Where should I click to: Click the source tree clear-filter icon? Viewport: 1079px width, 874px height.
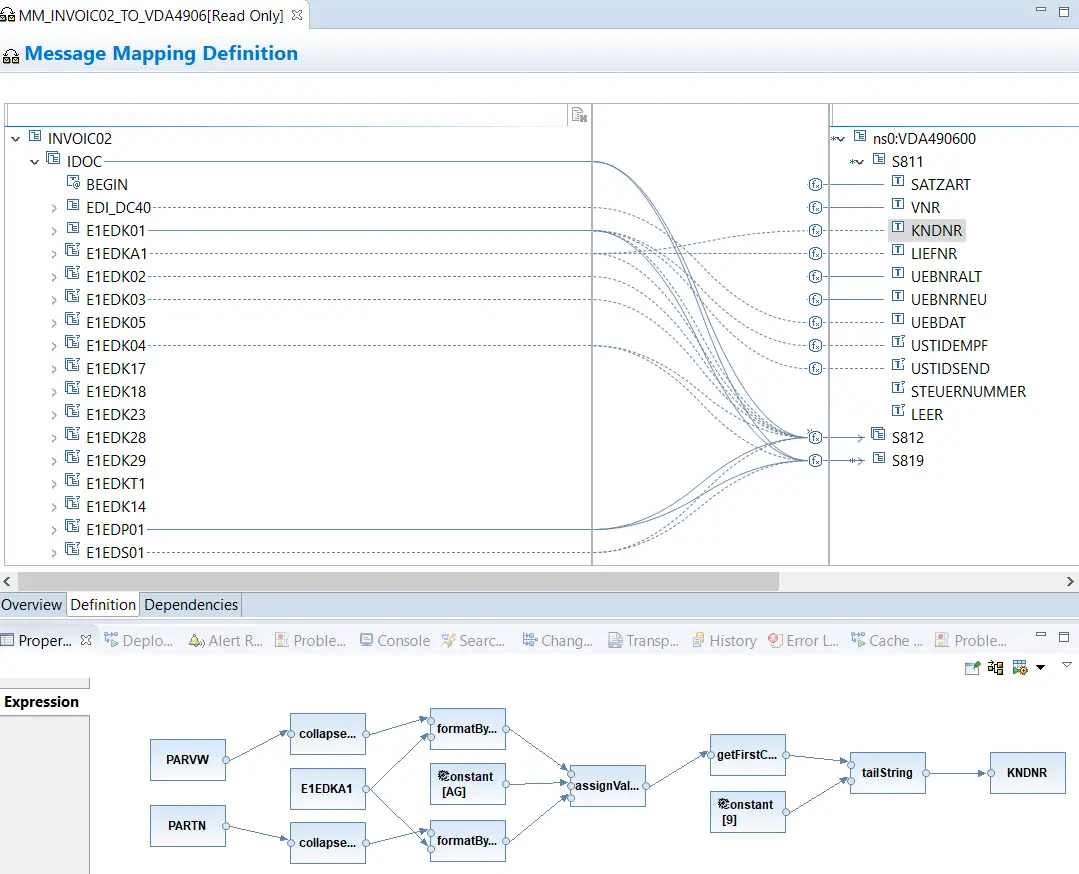point(579,115)
